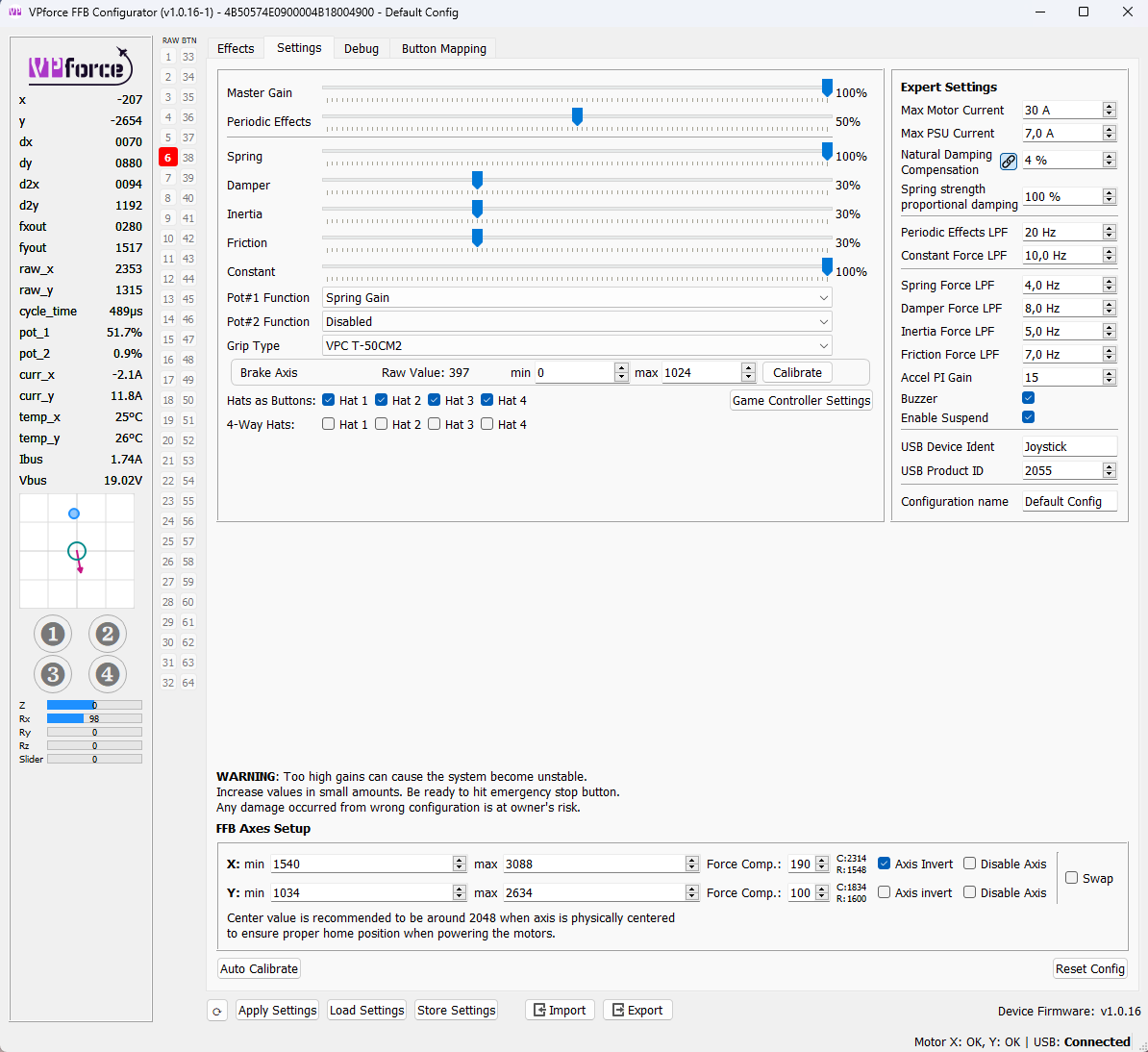Store Settings to device memory
The height and width of the screenshot is (1052, 1148).
coord(456,1011)
